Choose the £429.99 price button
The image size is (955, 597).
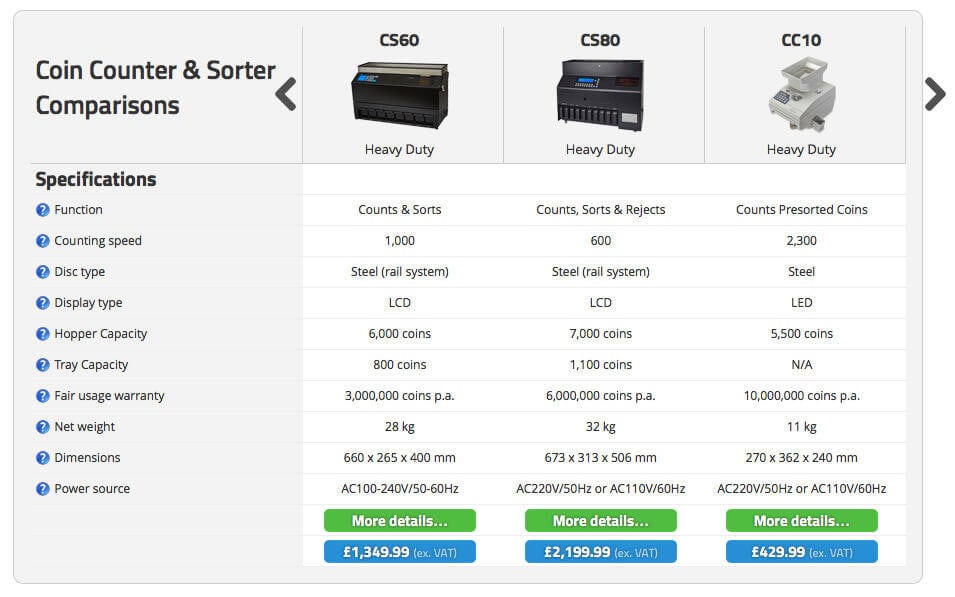click(802, 552)
